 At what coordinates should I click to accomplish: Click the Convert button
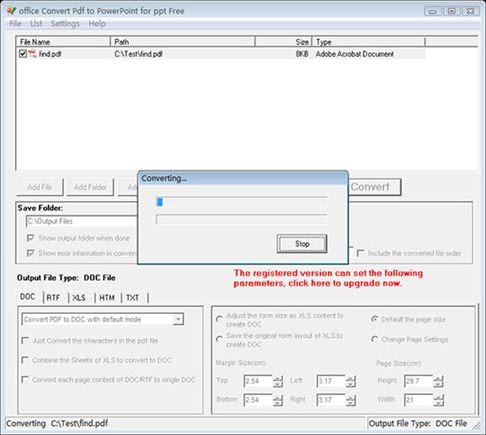pos(375,187)
